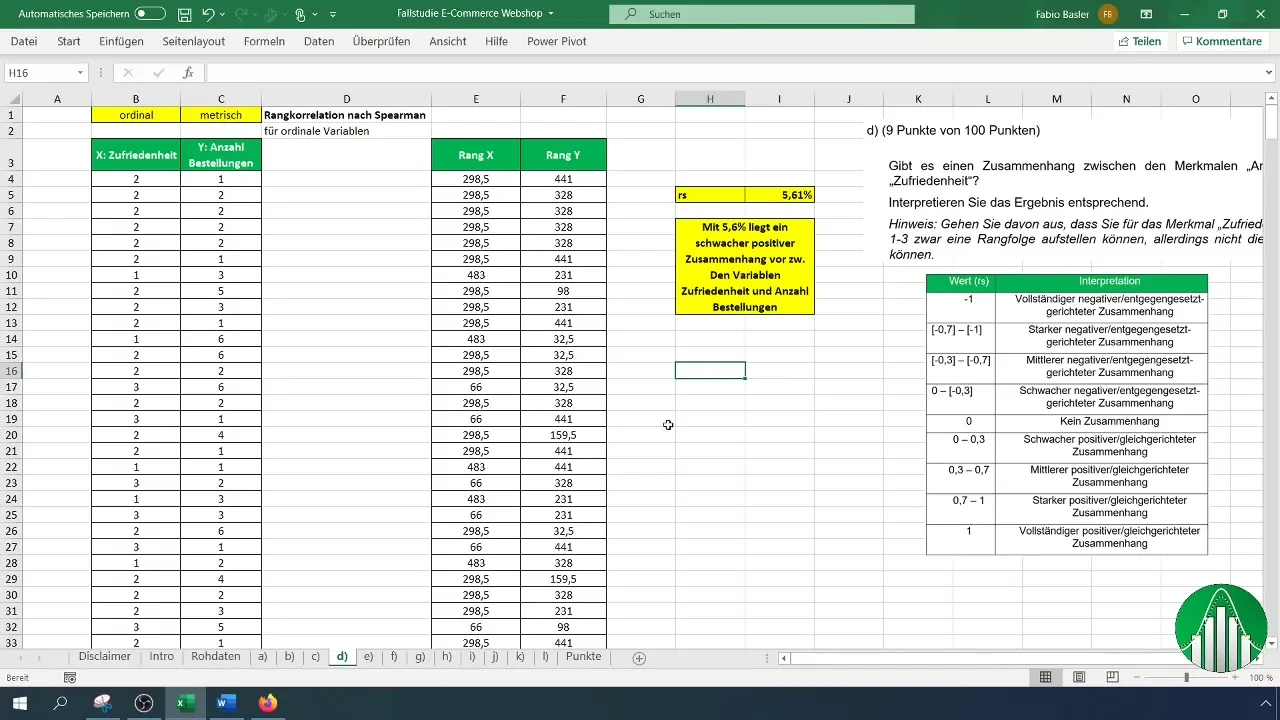Viewport: 1280px width, 720px height.
Task: Click into the Suchen search box
Action: coord(762,14)
